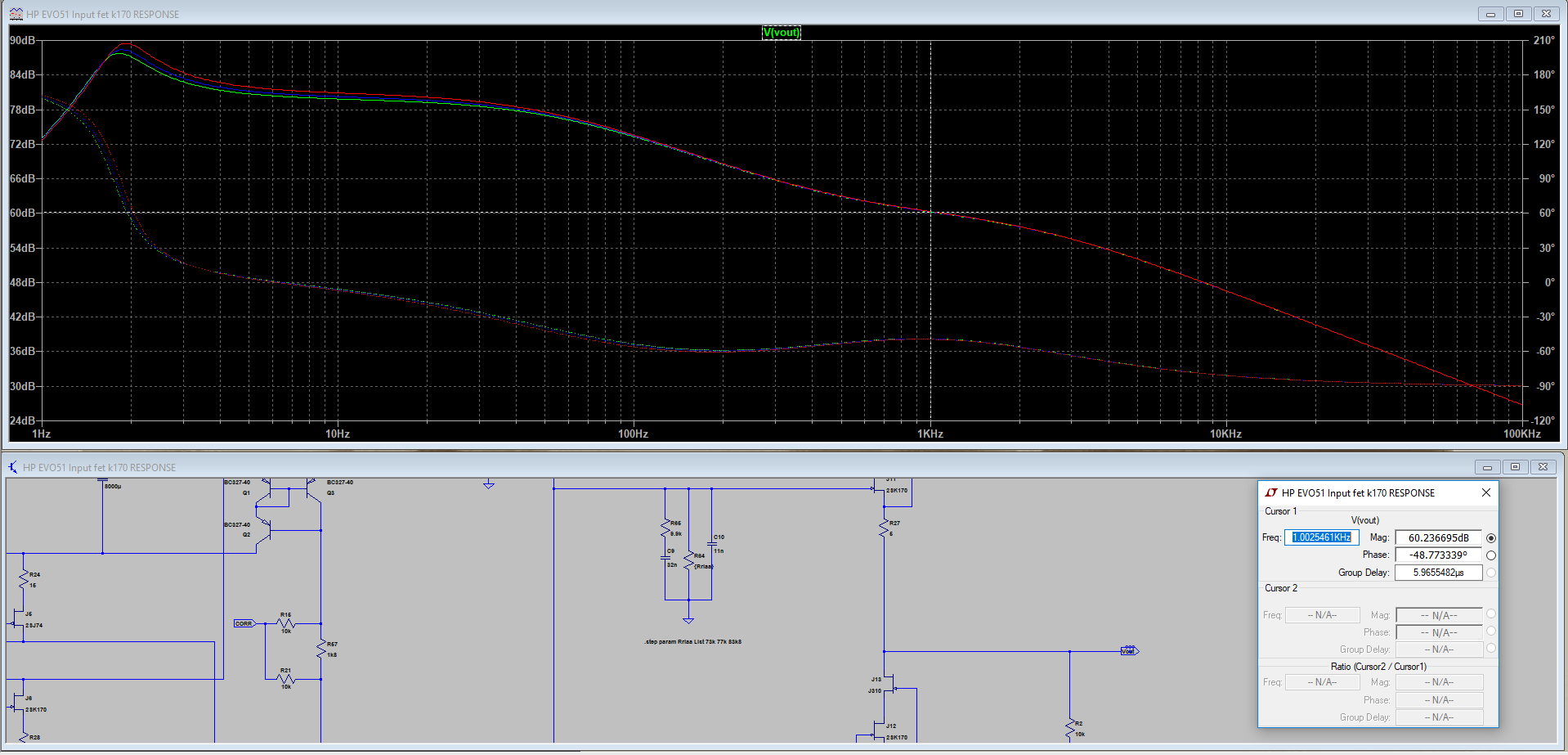
Task: Click the Cursor 2 Freq field
Action: pos(1322,615)
